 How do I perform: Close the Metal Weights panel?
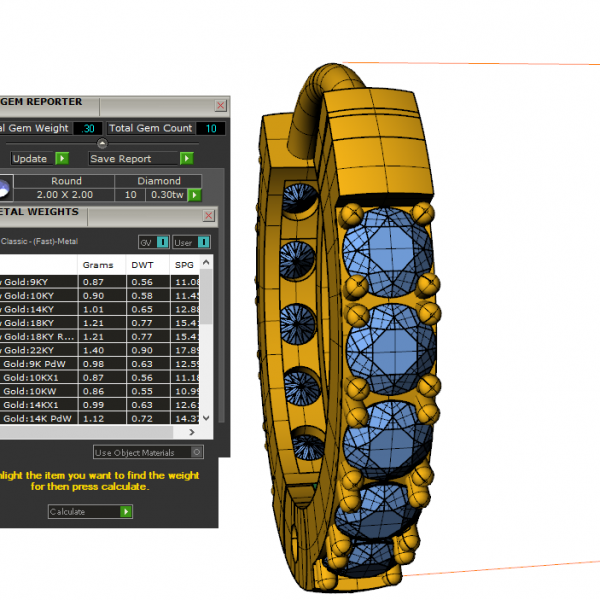208,215
